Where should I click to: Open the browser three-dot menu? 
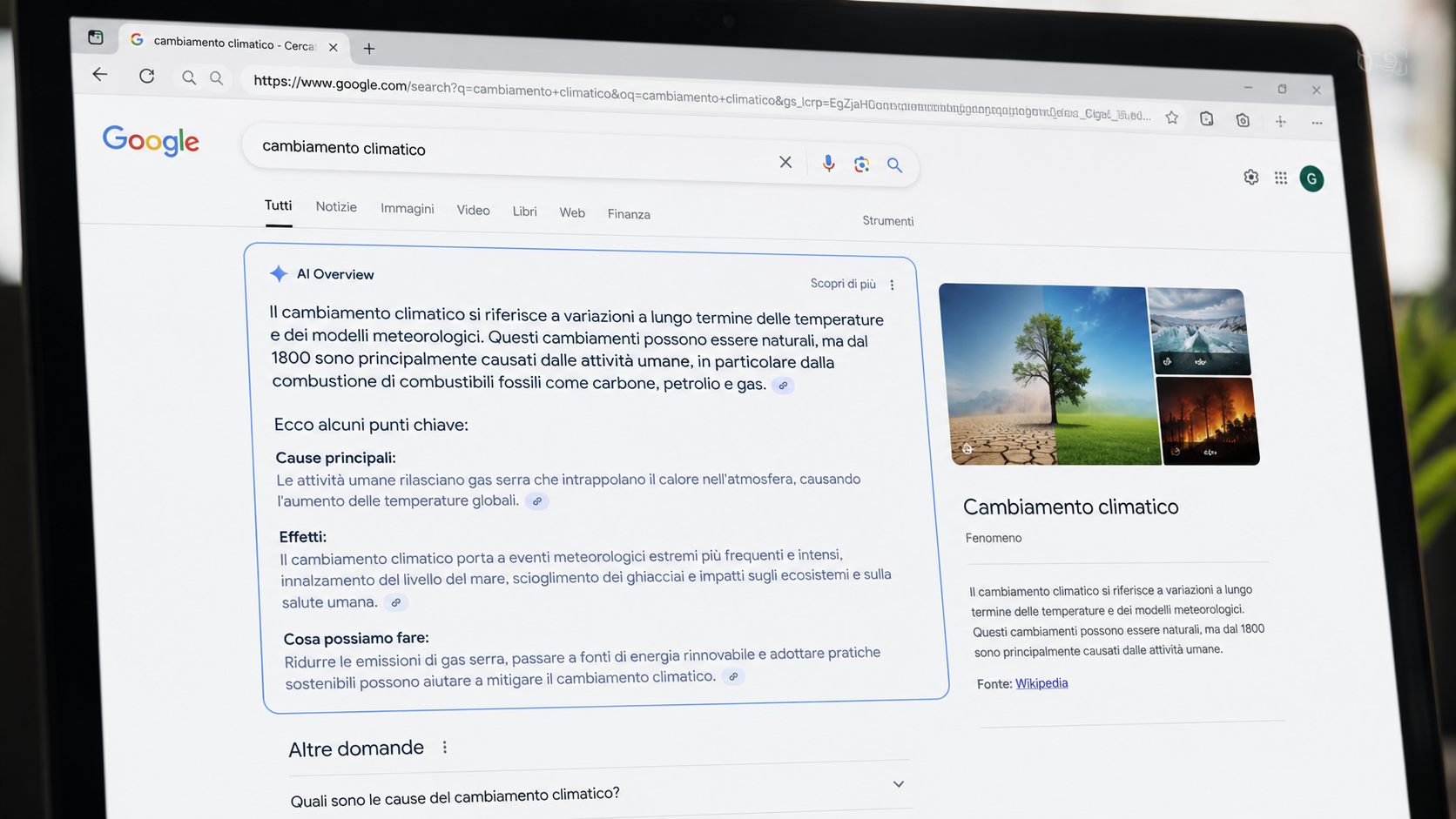(x=1317, y=123)
